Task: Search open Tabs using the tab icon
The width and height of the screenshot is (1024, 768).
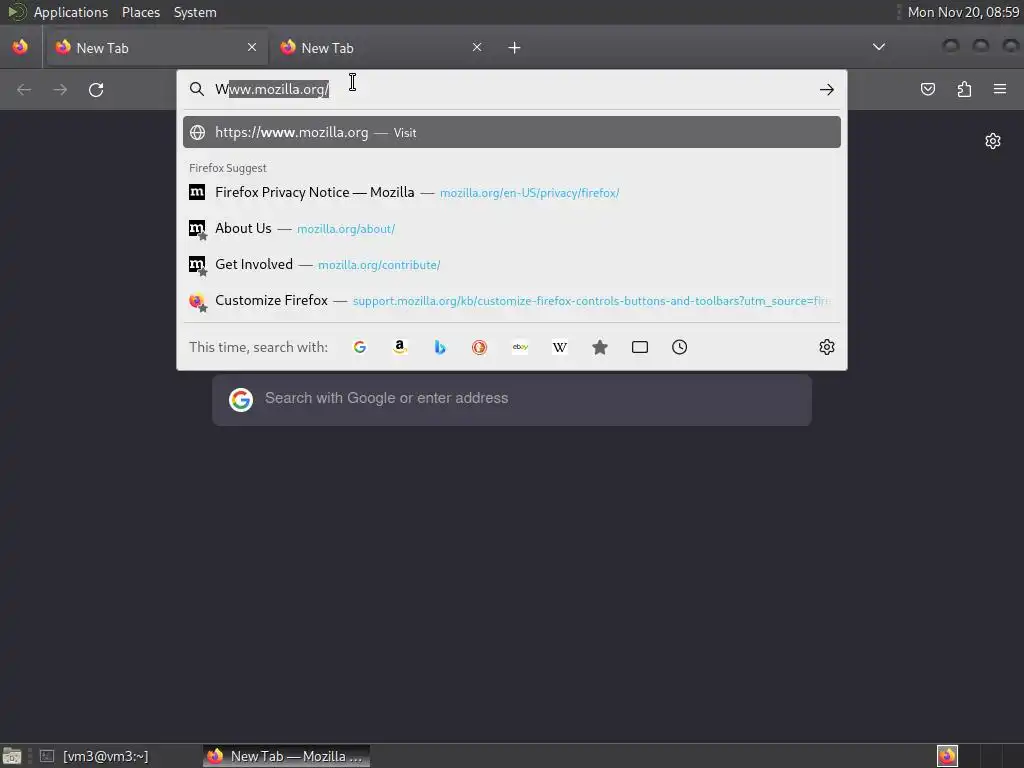Action: pyautogui.click(x=640, y=347)
